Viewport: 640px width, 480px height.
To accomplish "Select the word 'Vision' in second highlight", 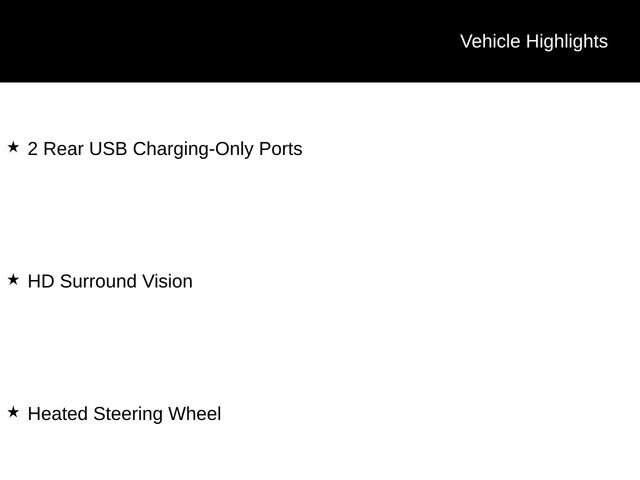I will 167,281.
